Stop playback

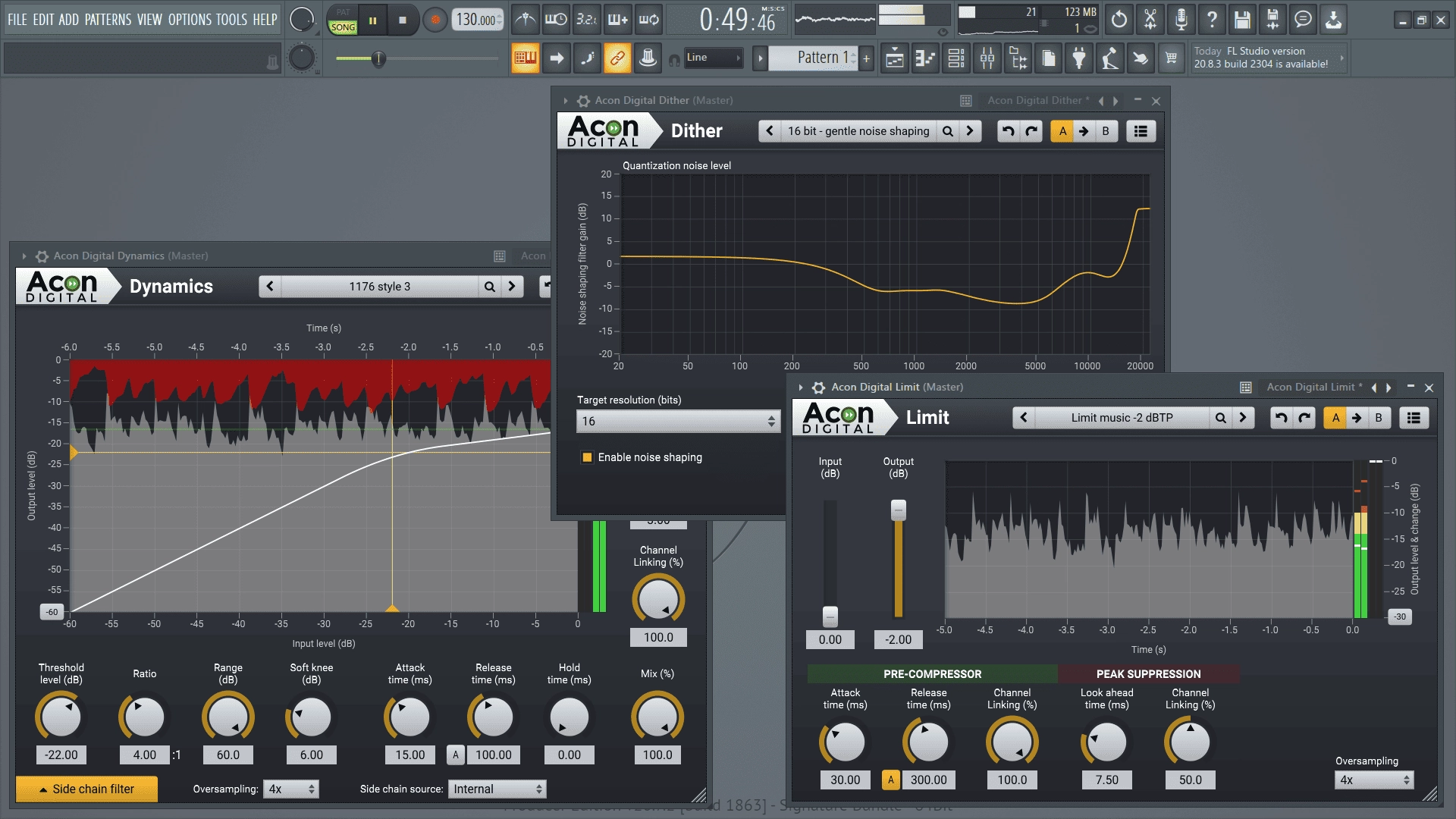(403, 20)
